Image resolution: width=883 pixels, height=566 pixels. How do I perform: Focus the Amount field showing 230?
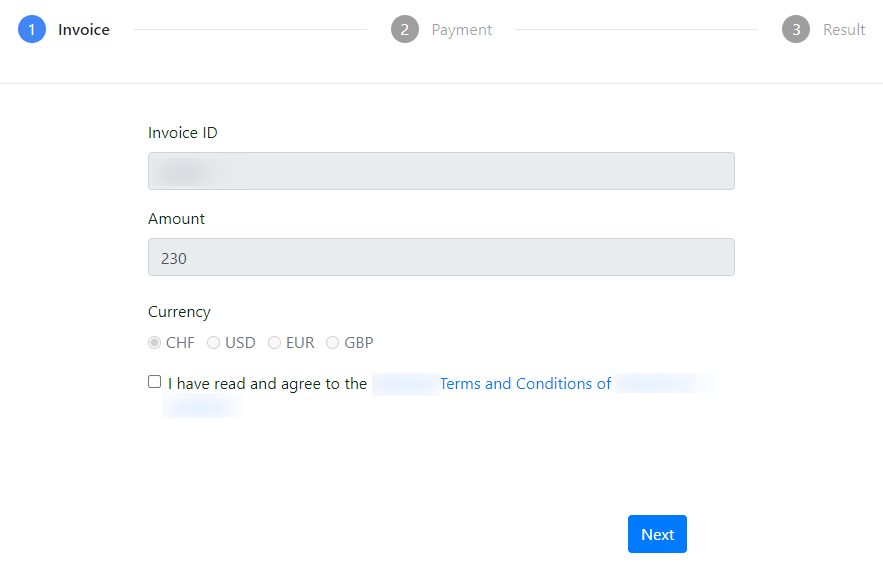tap(441, 257)
